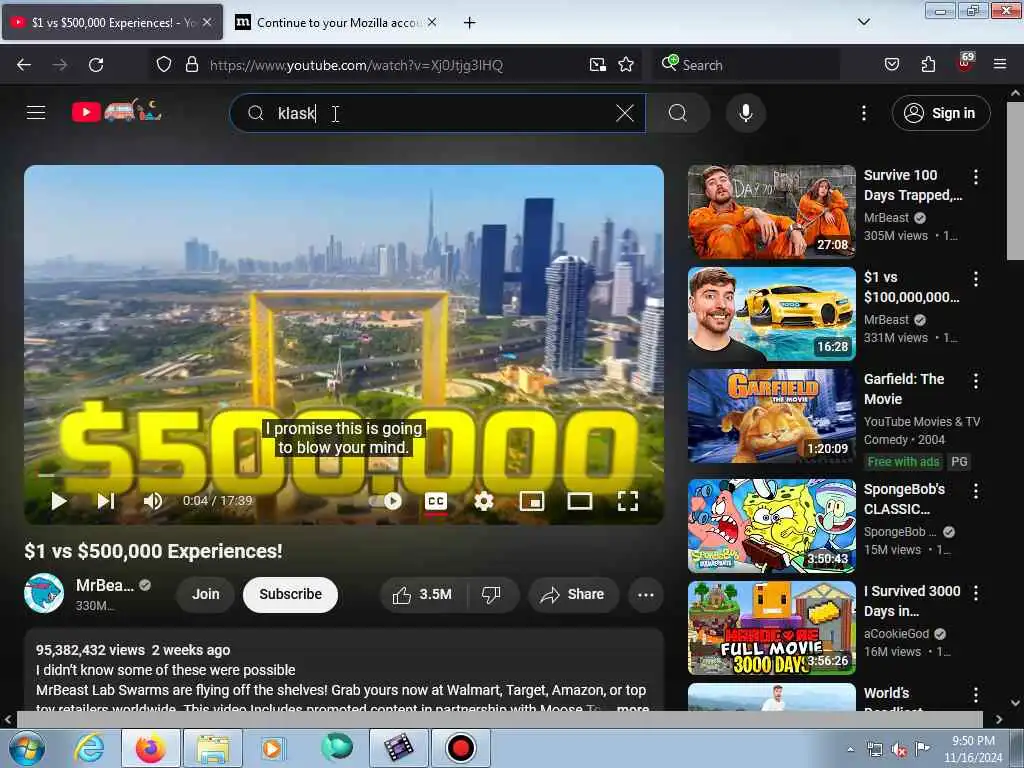Open the MrBeast channel avatar
Viewport: 1024px width, 768px height.
point(44,593)
